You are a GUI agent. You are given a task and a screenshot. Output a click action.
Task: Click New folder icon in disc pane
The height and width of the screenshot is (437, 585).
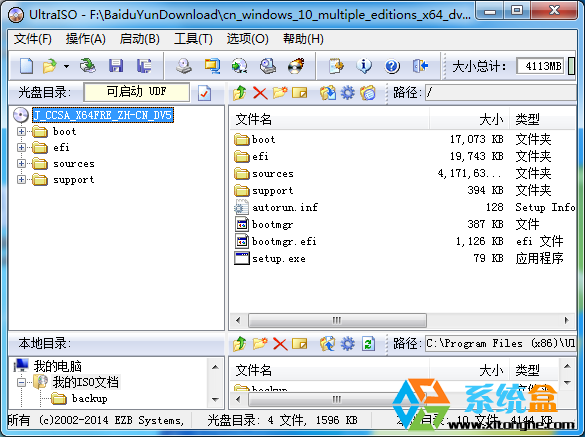[280, 92]
